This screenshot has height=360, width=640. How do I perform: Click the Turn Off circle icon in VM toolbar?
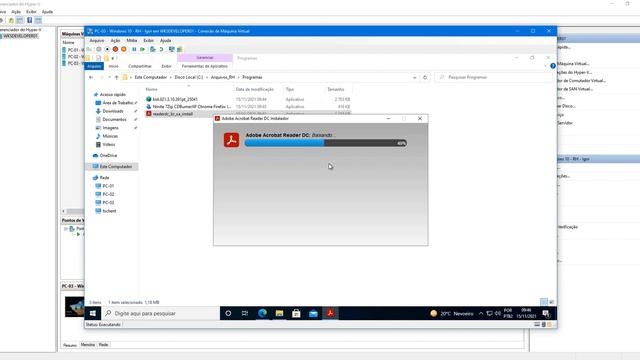coord(107,49)
